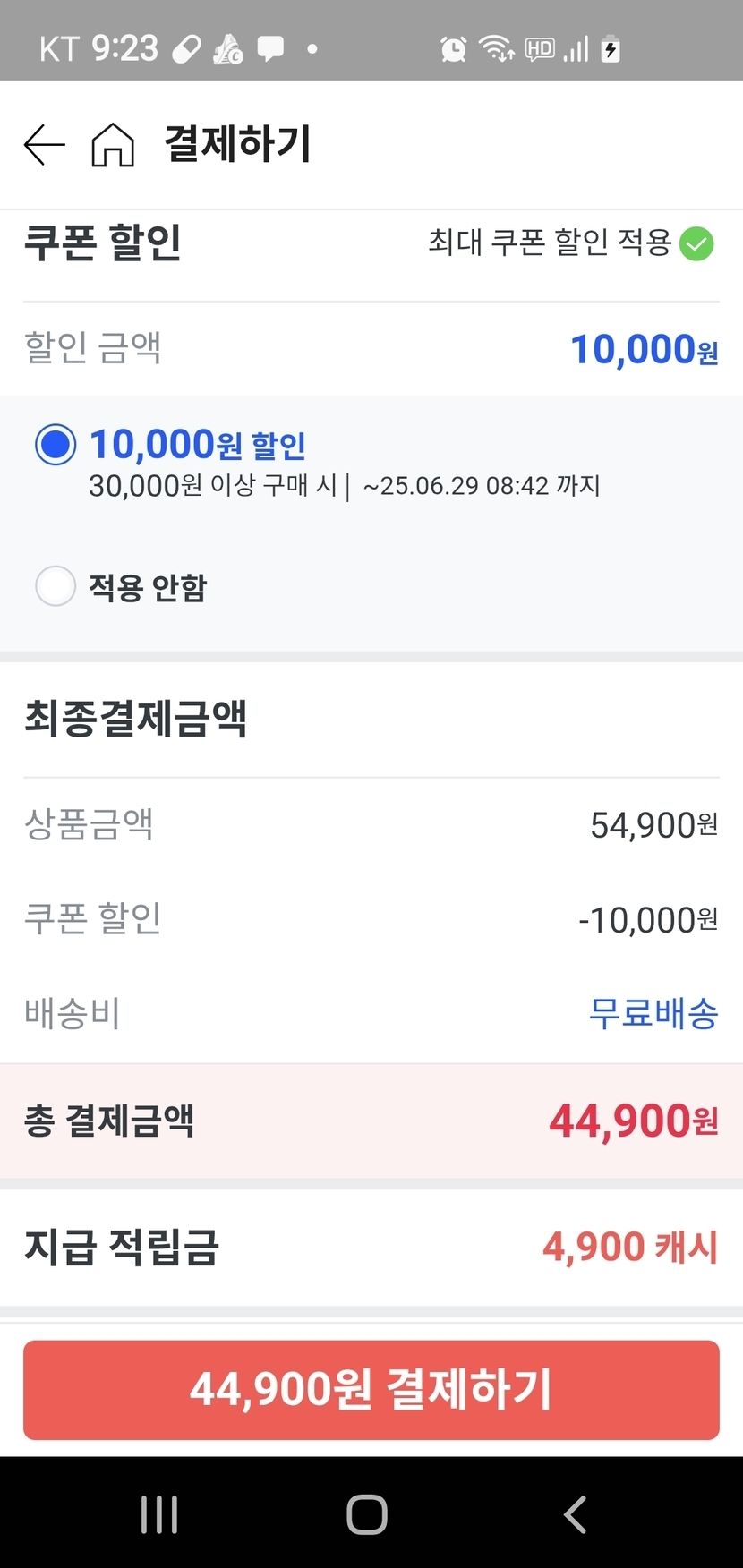The image size is (743, 1568).
Task: Open Android recent apps button
Action: tap(159, 1514)
